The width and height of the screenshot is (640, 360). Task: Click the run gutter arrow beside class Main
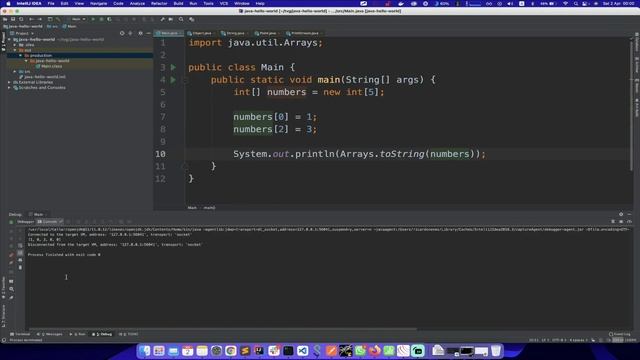coord(173,67)
